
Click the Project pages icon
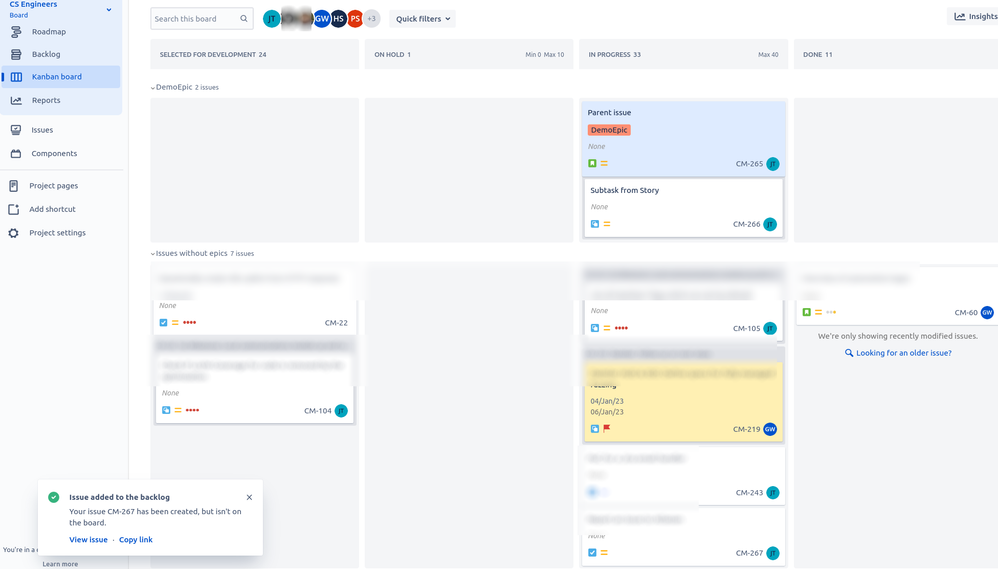point(13,186)
